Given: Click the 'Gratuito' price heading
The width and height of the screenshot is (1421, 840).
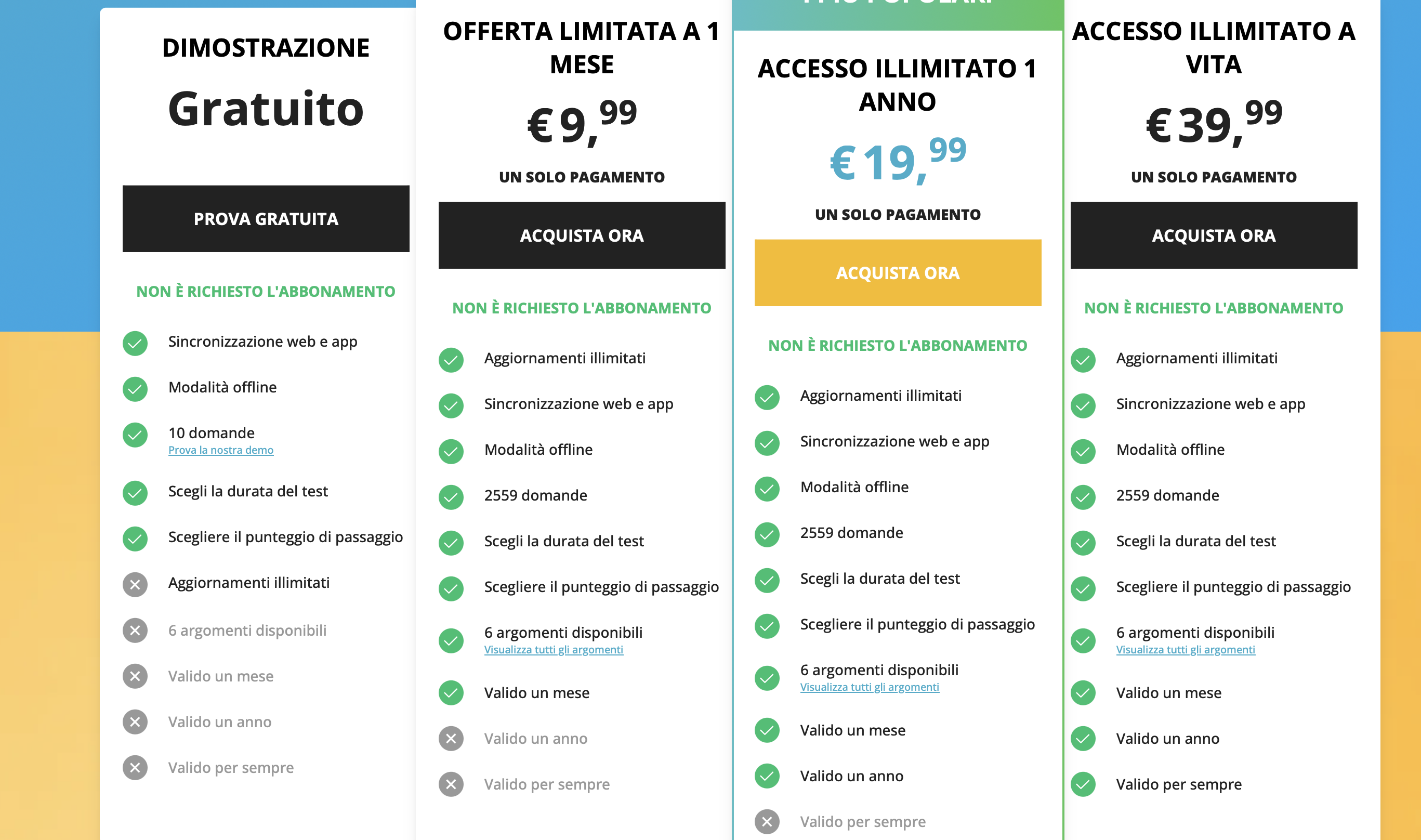Looking at the screenshot, I should [266, 109].
